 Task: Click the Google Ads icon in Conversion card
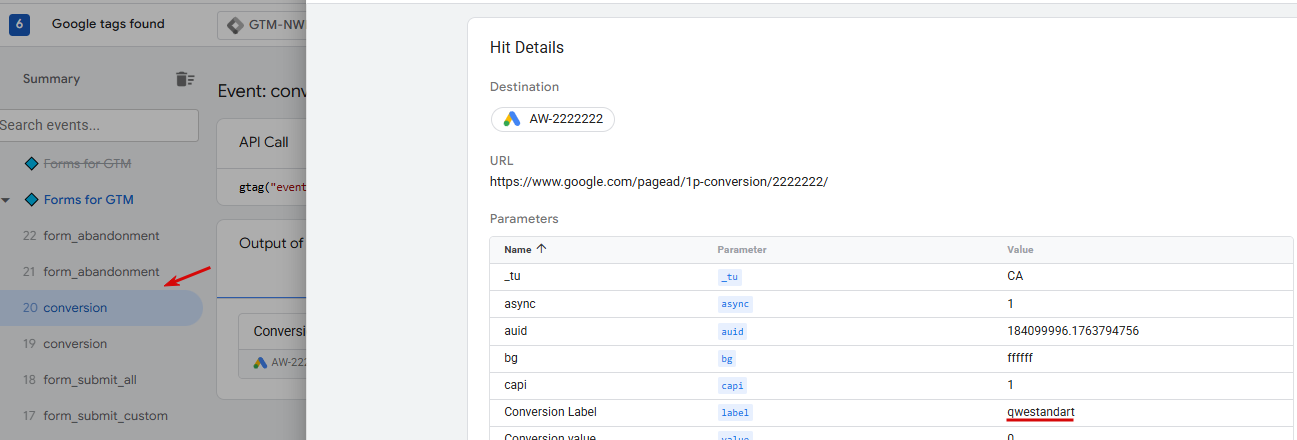click(x=260, y=363)
